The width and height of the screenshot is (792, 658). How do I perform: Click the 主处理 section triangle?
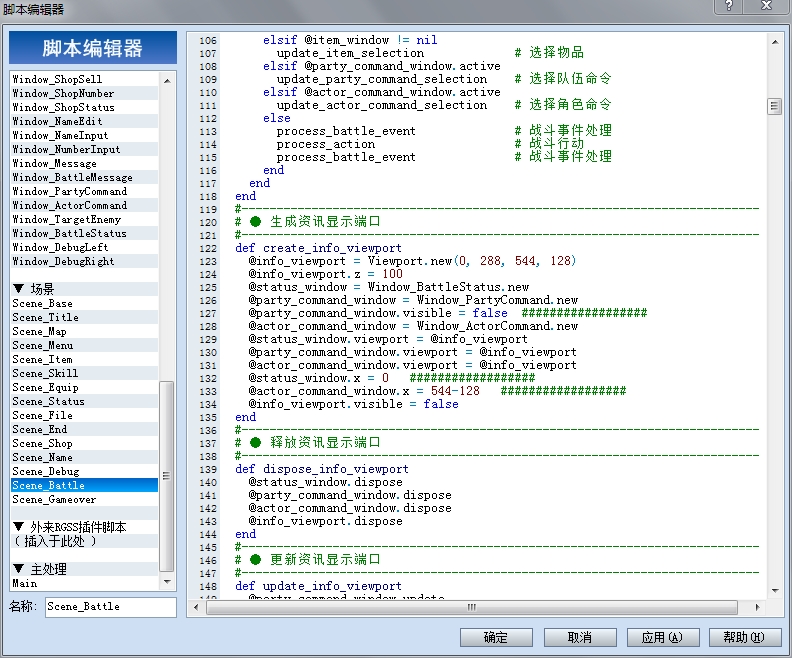[x=19, y=569]
